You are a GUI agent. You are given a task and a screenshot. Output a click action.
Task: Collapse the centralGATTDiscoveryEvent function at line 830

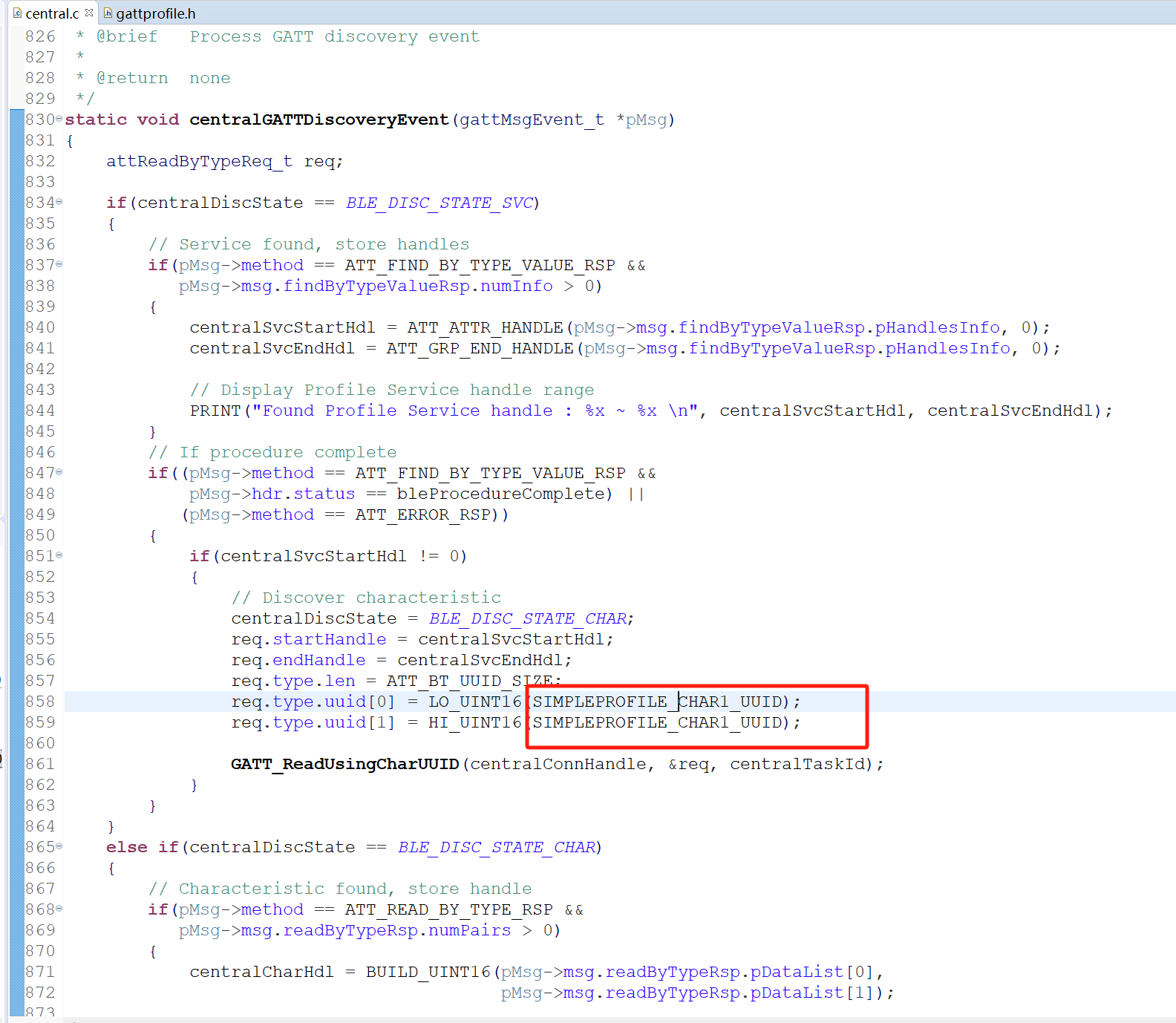point(59,119)
